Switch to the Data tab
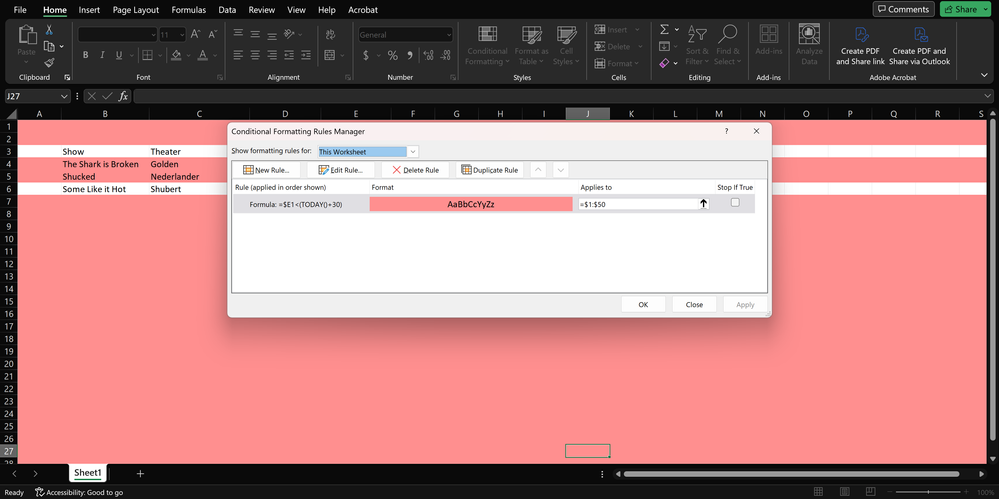Image resolution: width=999 pixels, height=499 pixels. [x=227, y=10]
